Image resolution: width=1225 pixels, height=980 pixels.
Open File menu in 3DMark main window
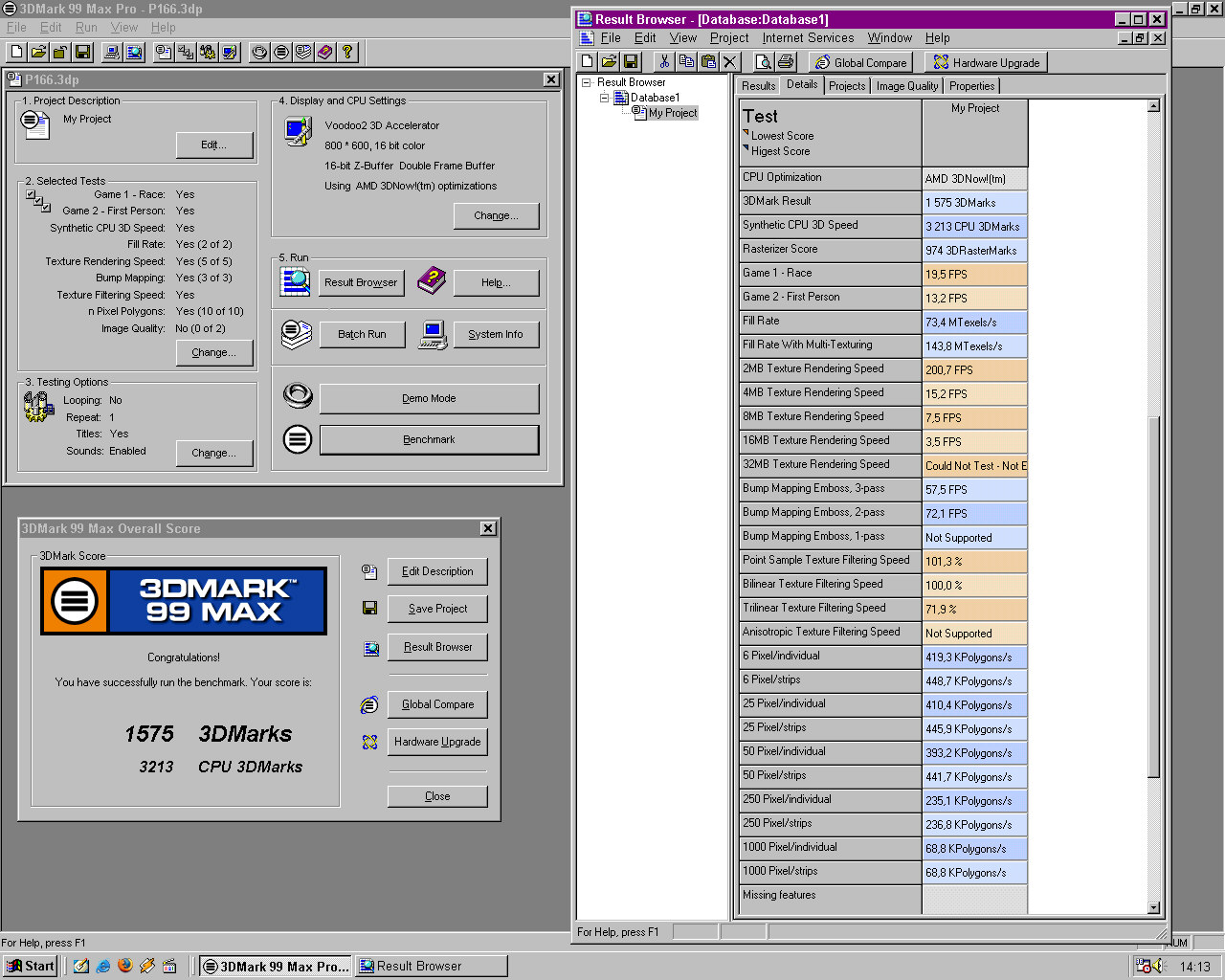(16, 28)
